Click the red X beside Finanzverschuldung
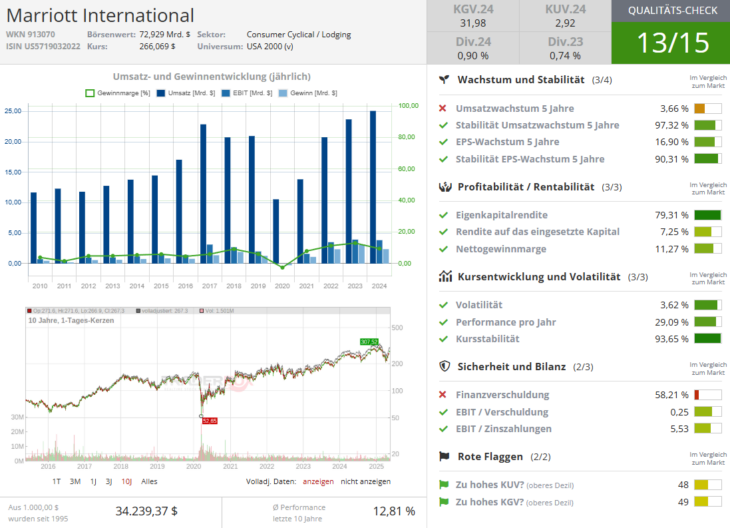The width and height of the screenshot is (730, 528). click(443, 395)
